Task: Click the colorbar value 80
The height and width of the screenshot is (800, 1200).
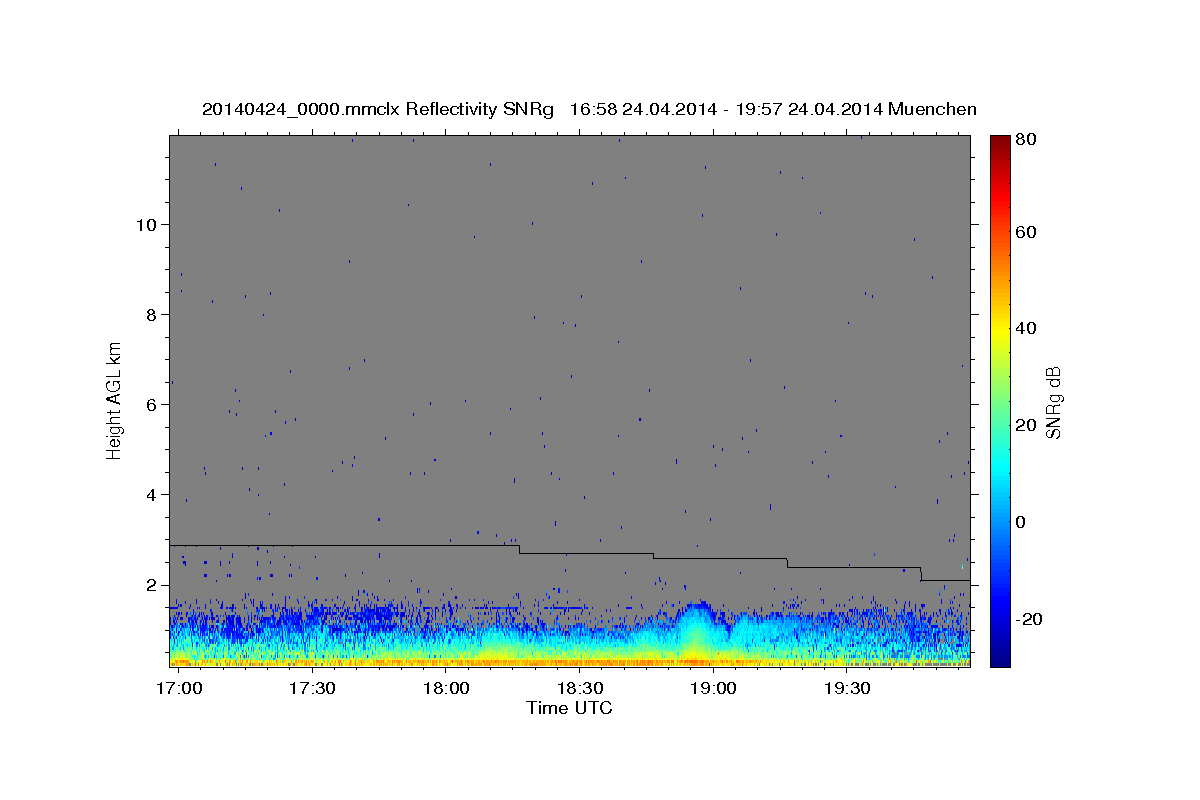Action: click(x=1025, y=140)
